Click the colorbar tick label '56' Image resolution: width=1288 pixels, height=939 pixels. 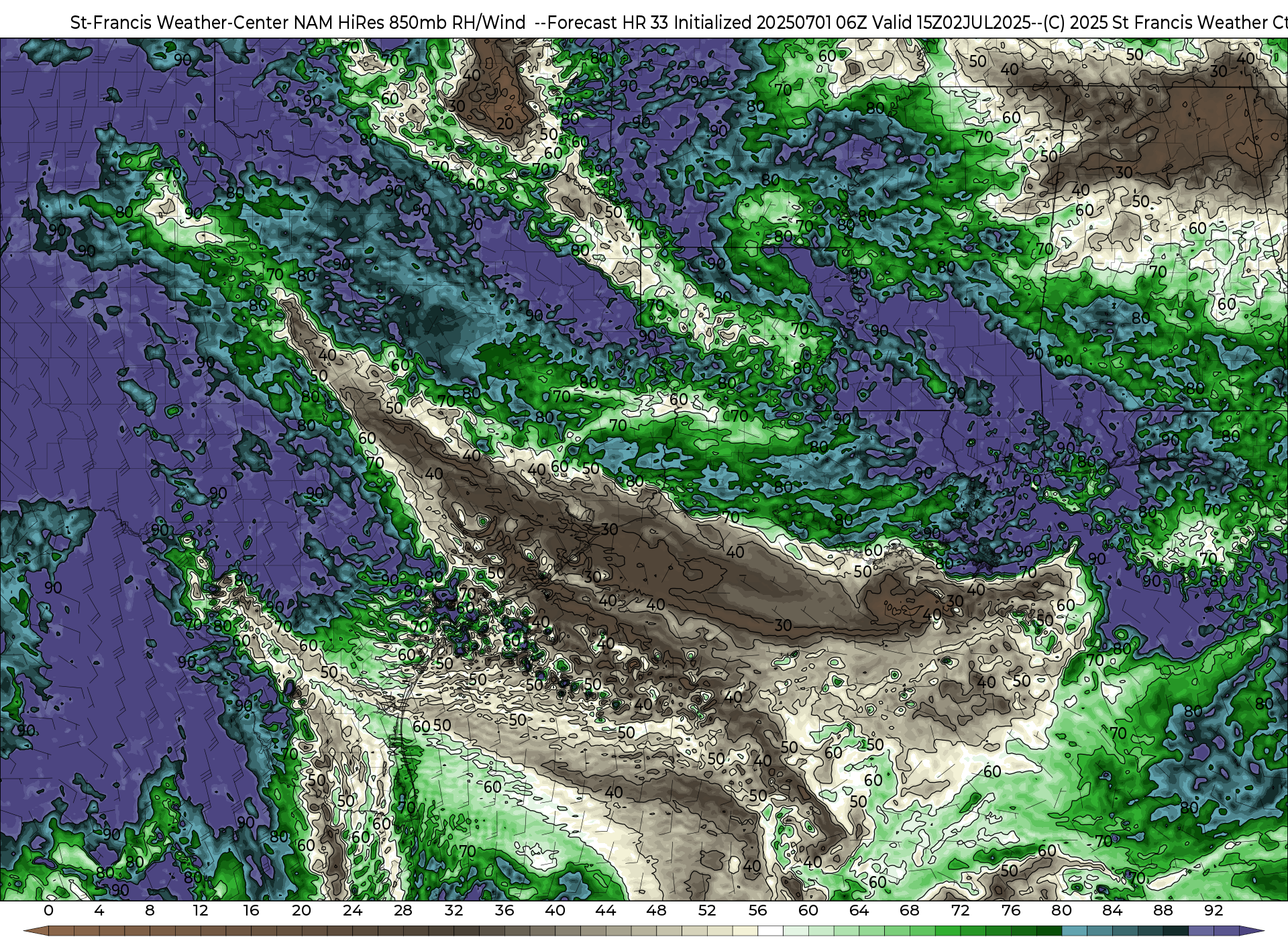coord(757,911)
